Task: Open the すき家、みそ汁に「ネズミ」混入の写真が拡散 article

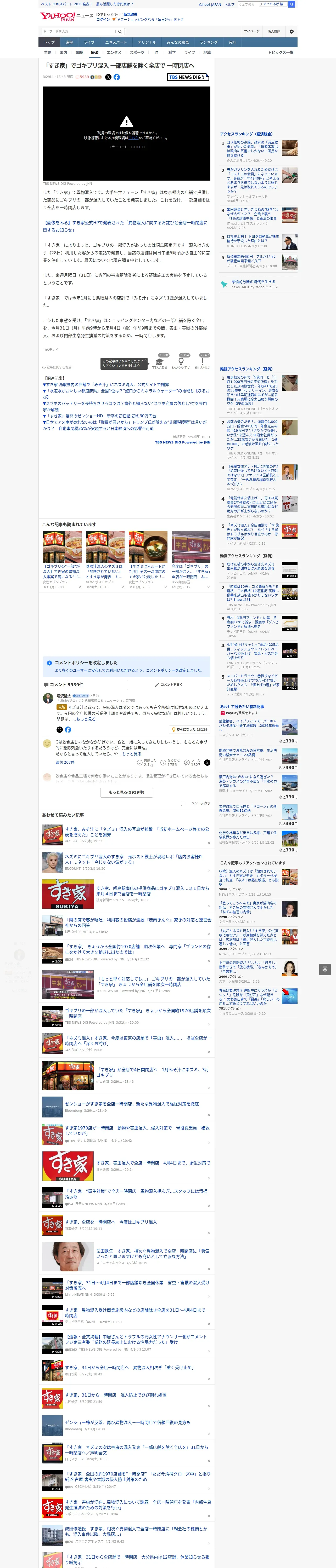Action: (x=137, y=832)
